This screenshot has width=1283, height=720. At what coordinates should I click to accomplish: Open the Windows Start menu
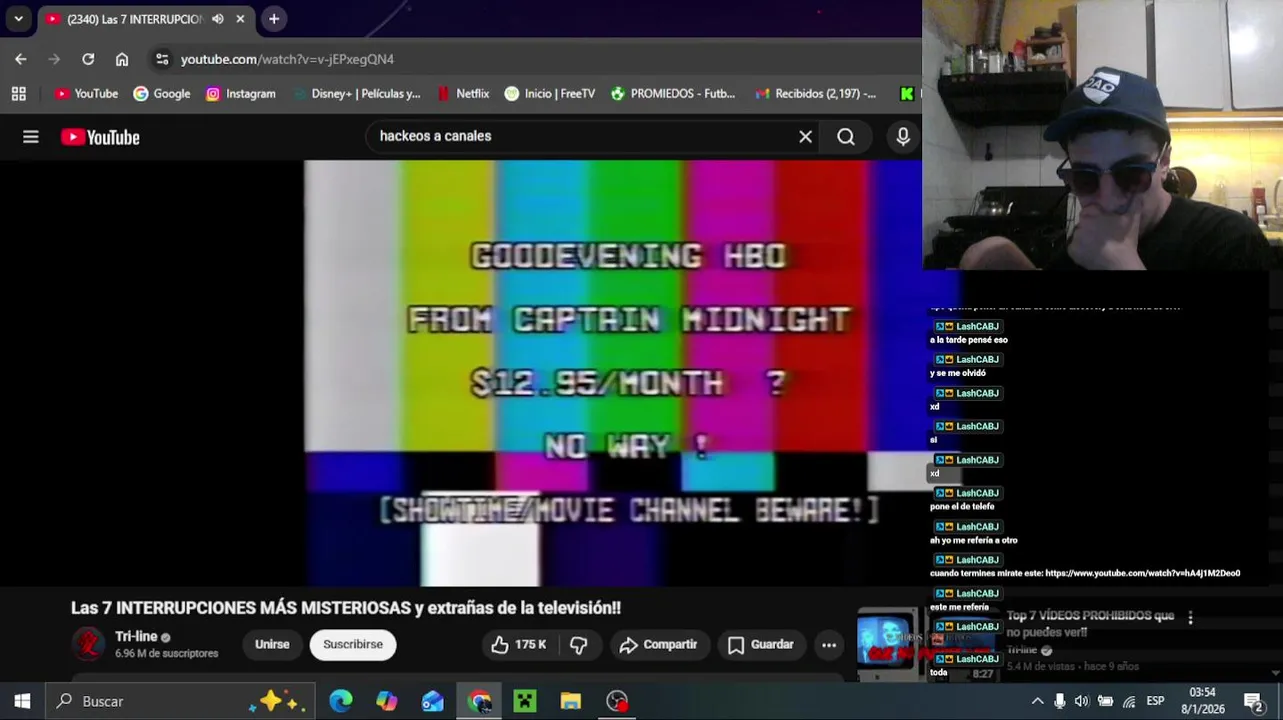(x=22, y=701)
